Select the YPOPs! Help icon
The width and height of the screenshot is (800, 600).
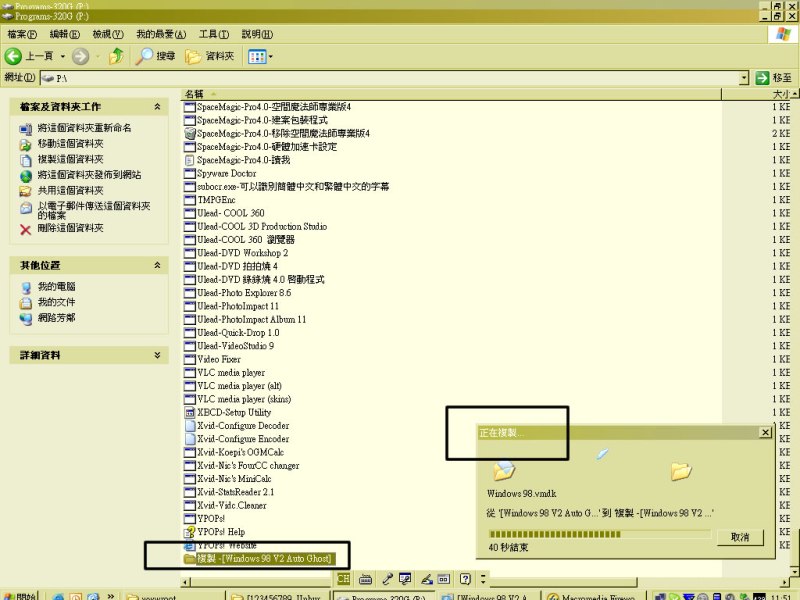tap(190, 532)
